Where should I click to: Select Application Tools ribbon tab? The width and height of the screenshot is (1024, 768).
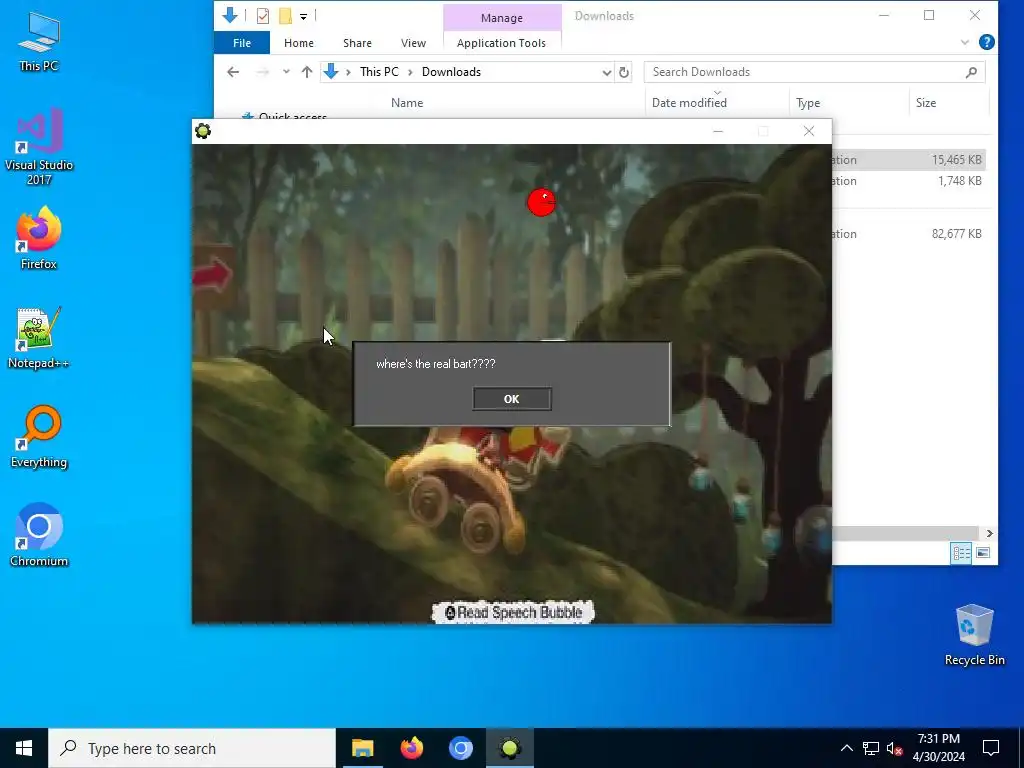coord(501,43)
